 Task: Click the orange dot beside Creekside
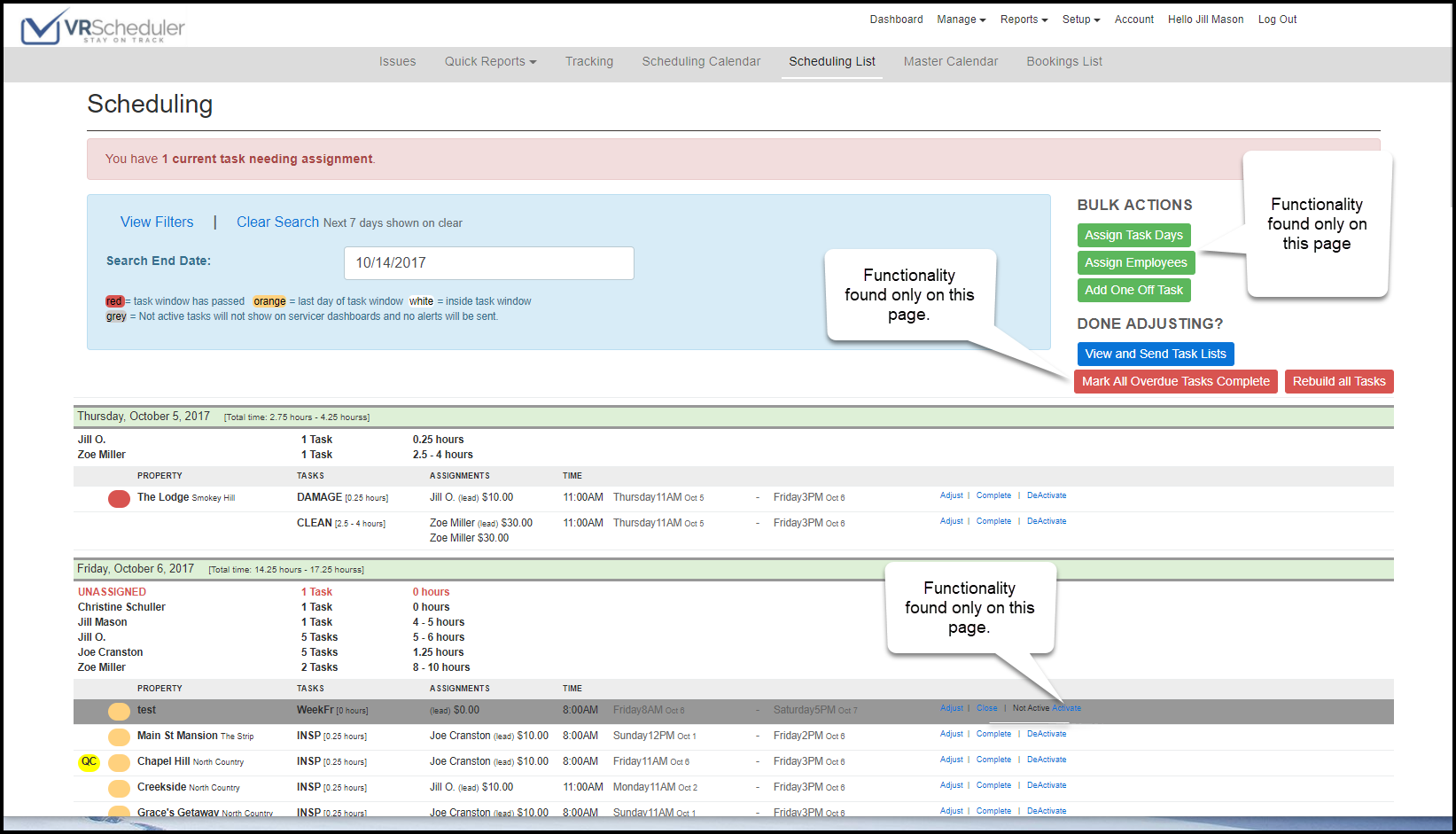pos(119,788)
